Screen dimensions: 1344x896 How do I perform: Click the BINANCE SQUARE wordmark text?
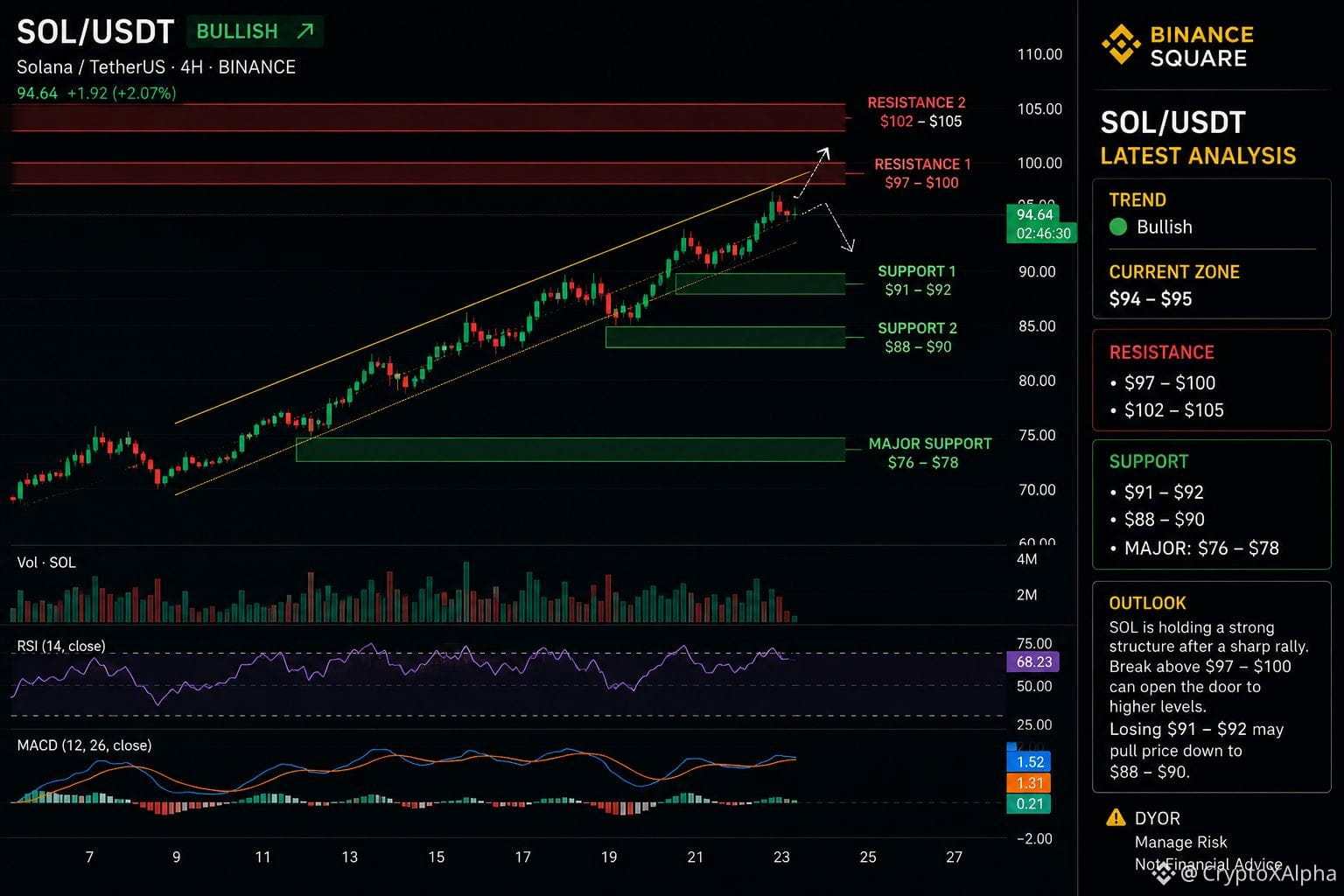pyautogui.click(x=1201, y=46)
